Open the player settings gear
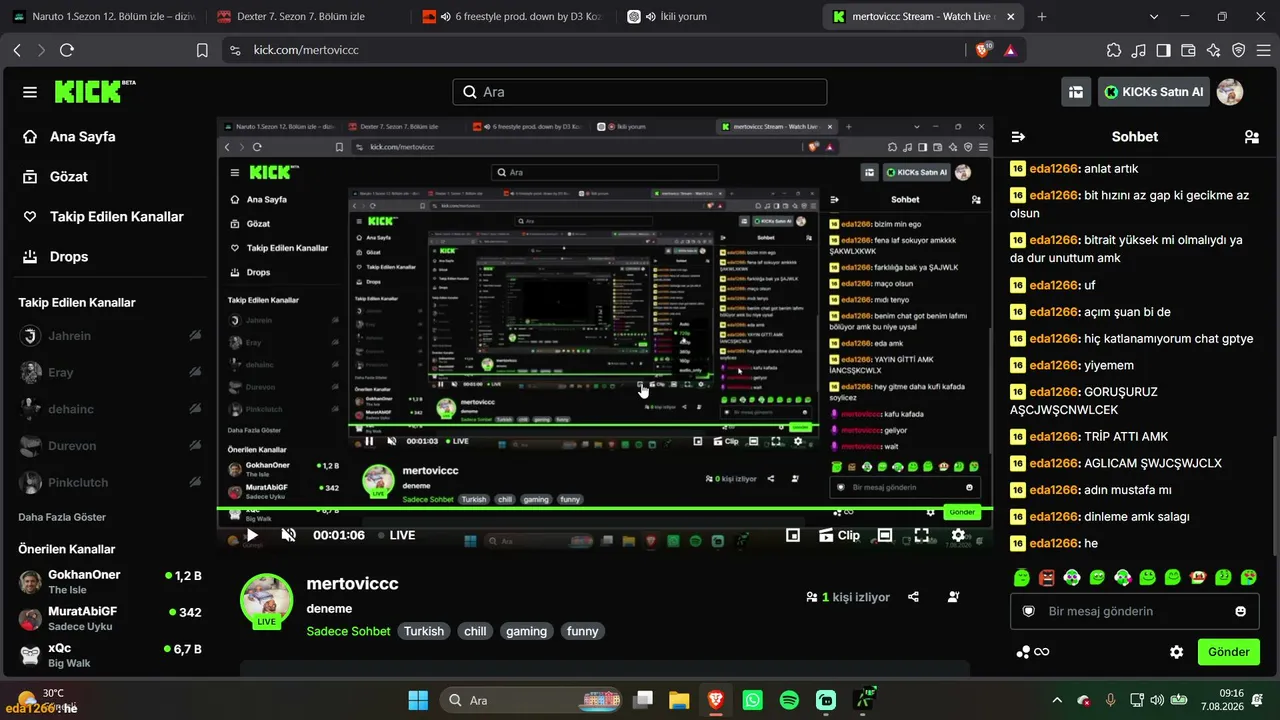 pos(958,535)
